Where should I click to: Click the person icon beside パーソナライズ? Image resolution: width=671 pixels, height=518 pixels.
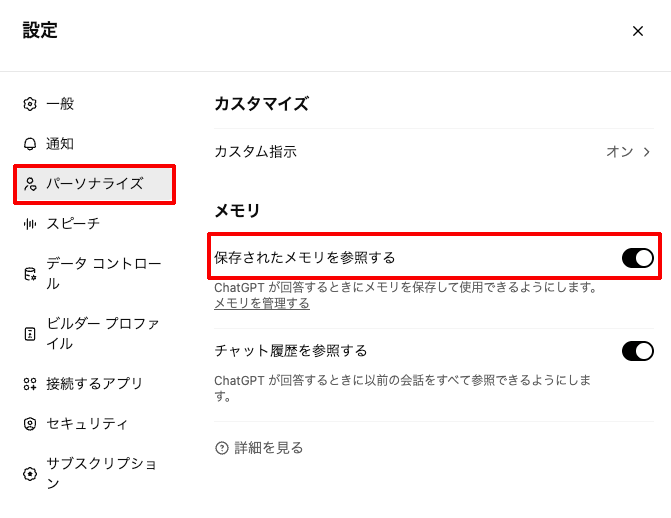click(x=30, y=184)
